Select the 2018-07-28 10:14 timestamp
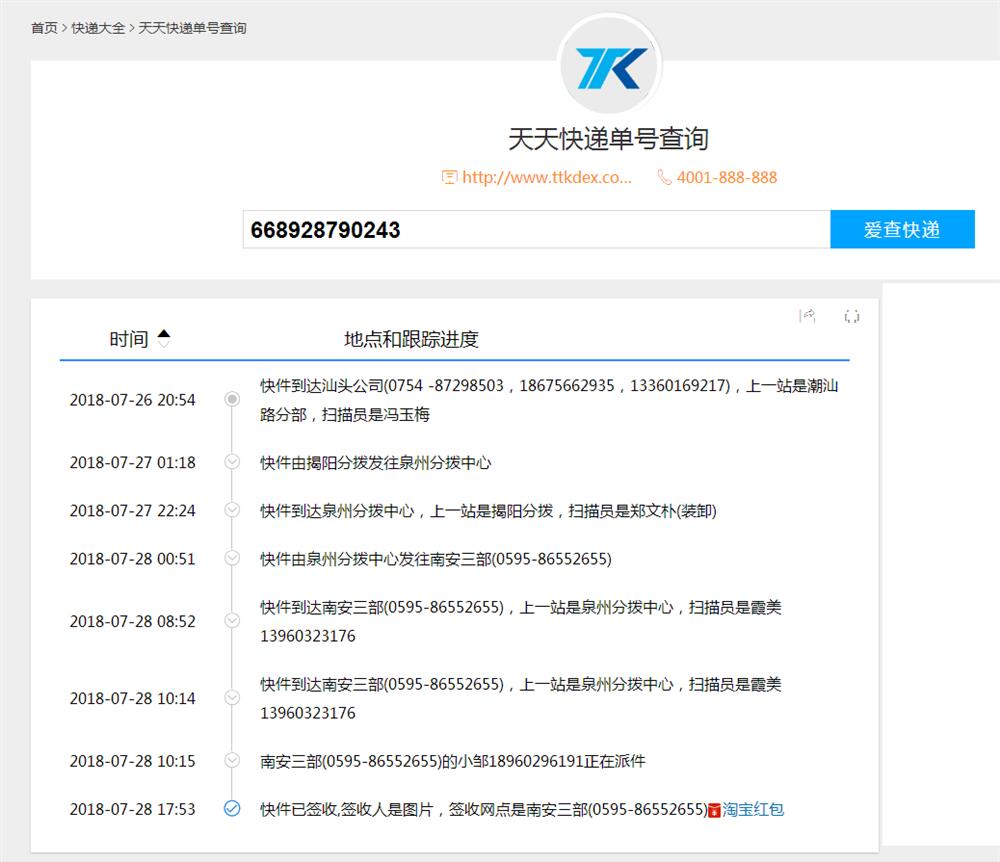The width and height of the screenshot is (1000, 862). pos(133,698)
